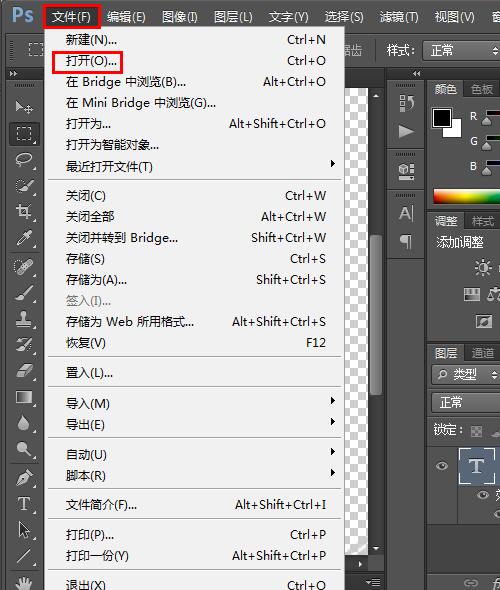Toggle visibility of the text layer
This screenshot has width=500, height=590.
tap(442, 466)
